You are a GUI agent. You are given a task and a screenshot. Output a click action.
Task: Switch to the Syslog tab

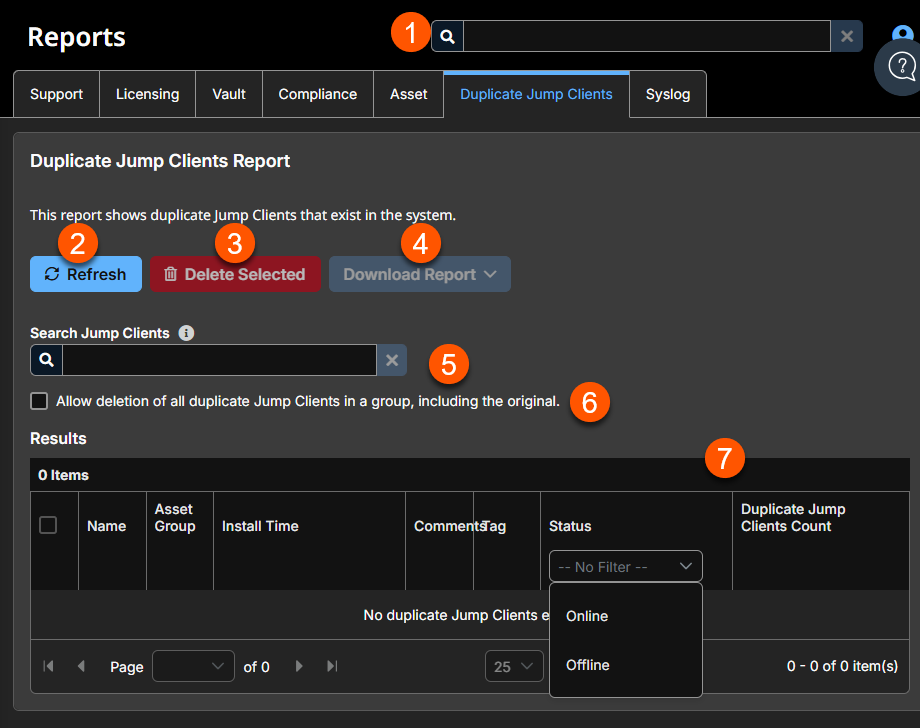coord(668,94)
